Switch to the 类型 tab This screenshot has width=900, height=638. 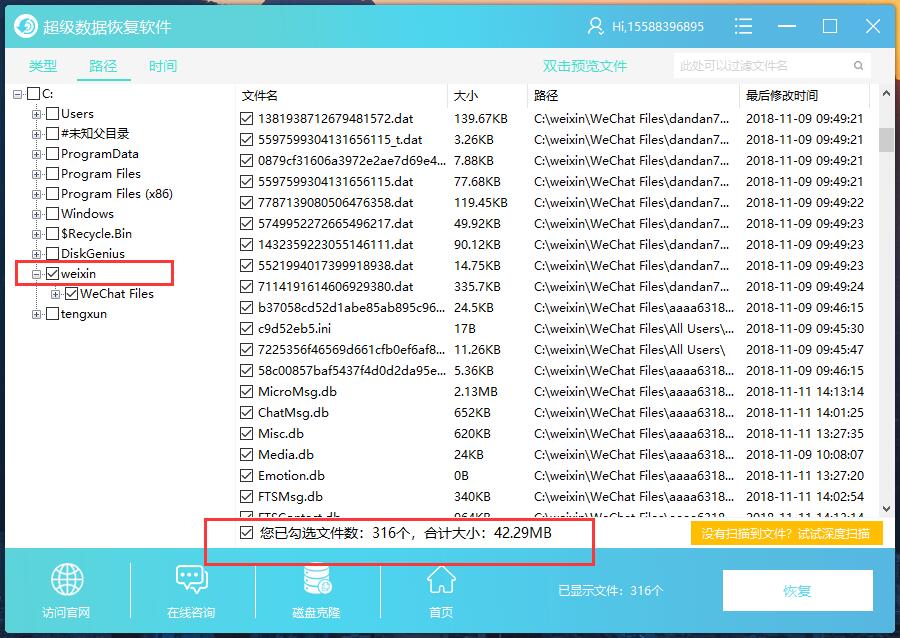[x=43, y=66]
